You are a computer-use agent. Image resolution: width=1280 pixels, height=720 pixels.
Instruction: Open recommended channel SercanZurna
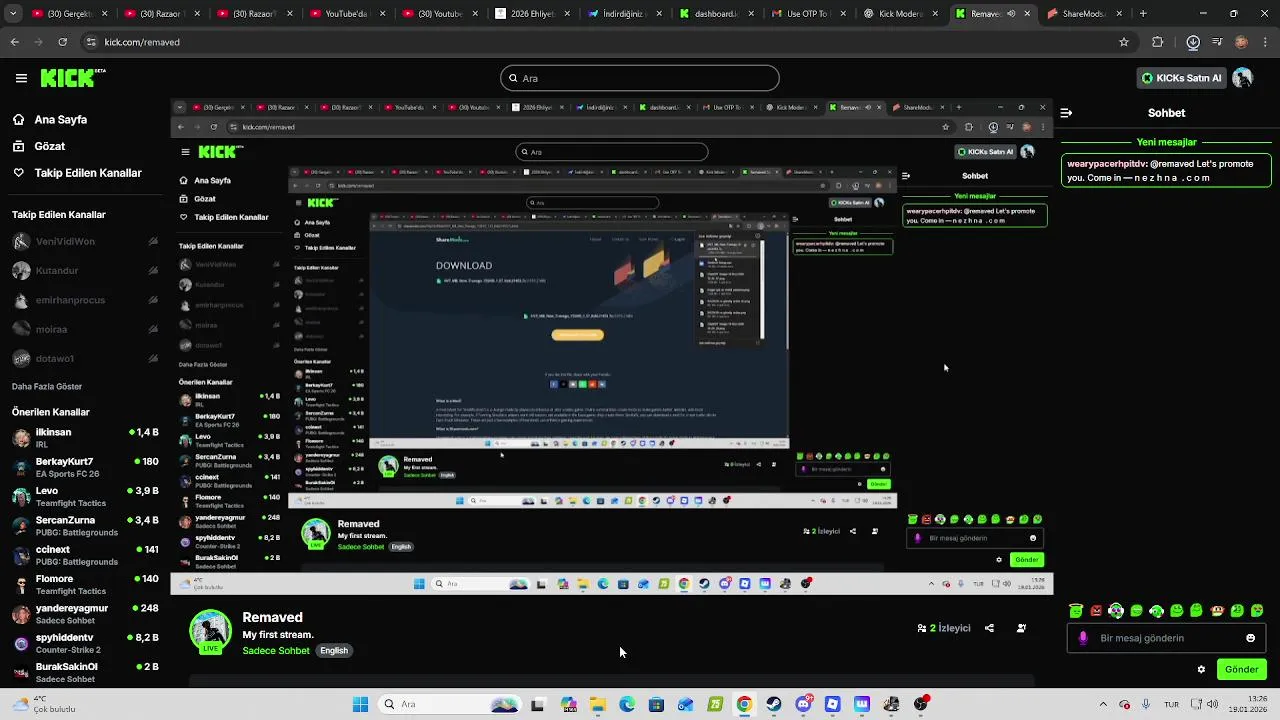click(x=85, y=526)
